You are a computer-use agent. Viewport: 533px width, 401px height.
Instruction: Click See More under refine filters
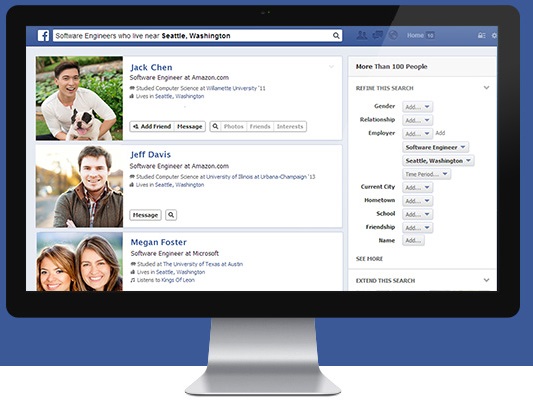click(x=369, y=259)
